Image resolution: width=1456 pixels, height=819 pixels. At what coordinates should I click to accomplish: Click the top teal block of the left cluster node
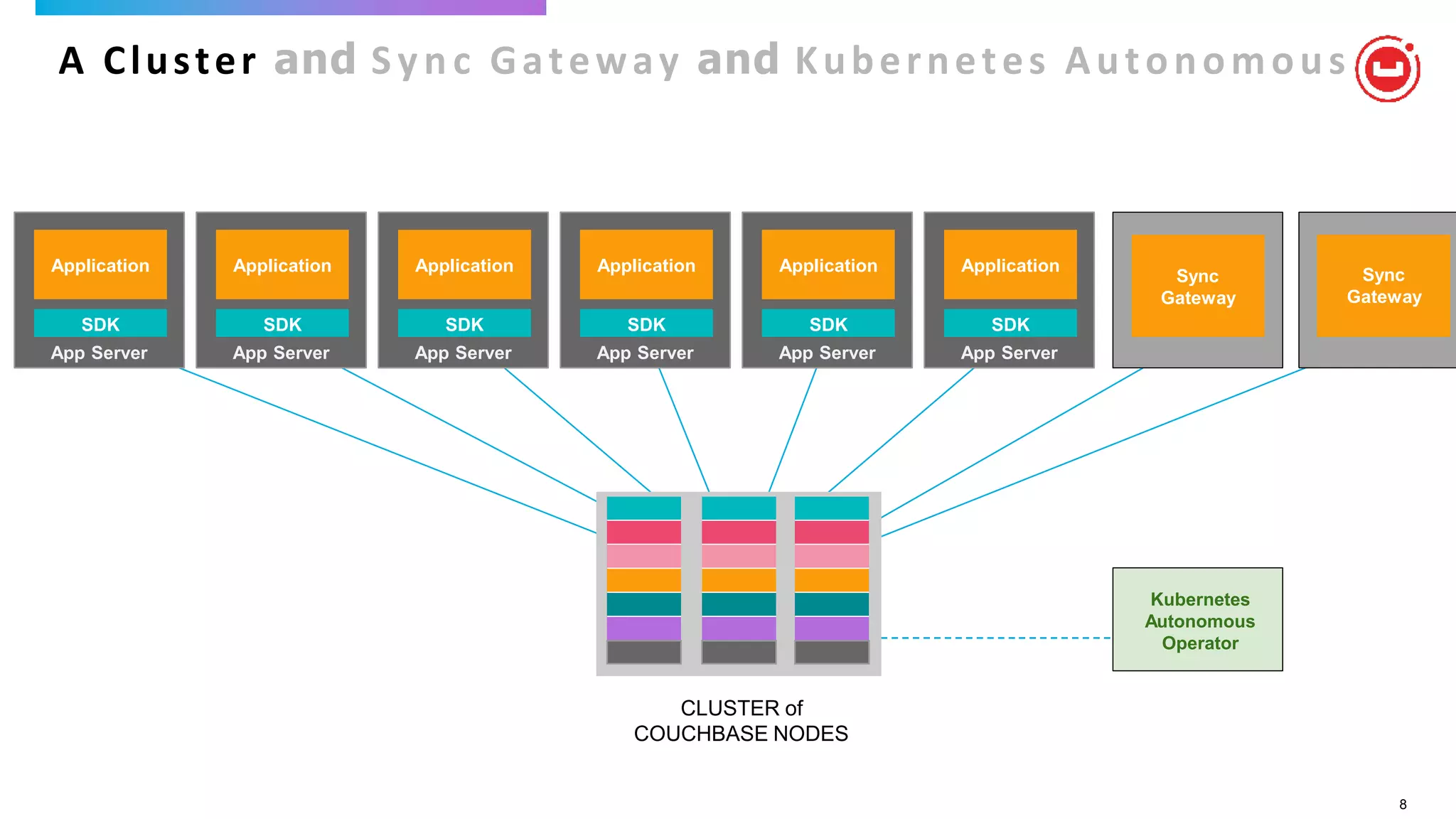(644, 508)
